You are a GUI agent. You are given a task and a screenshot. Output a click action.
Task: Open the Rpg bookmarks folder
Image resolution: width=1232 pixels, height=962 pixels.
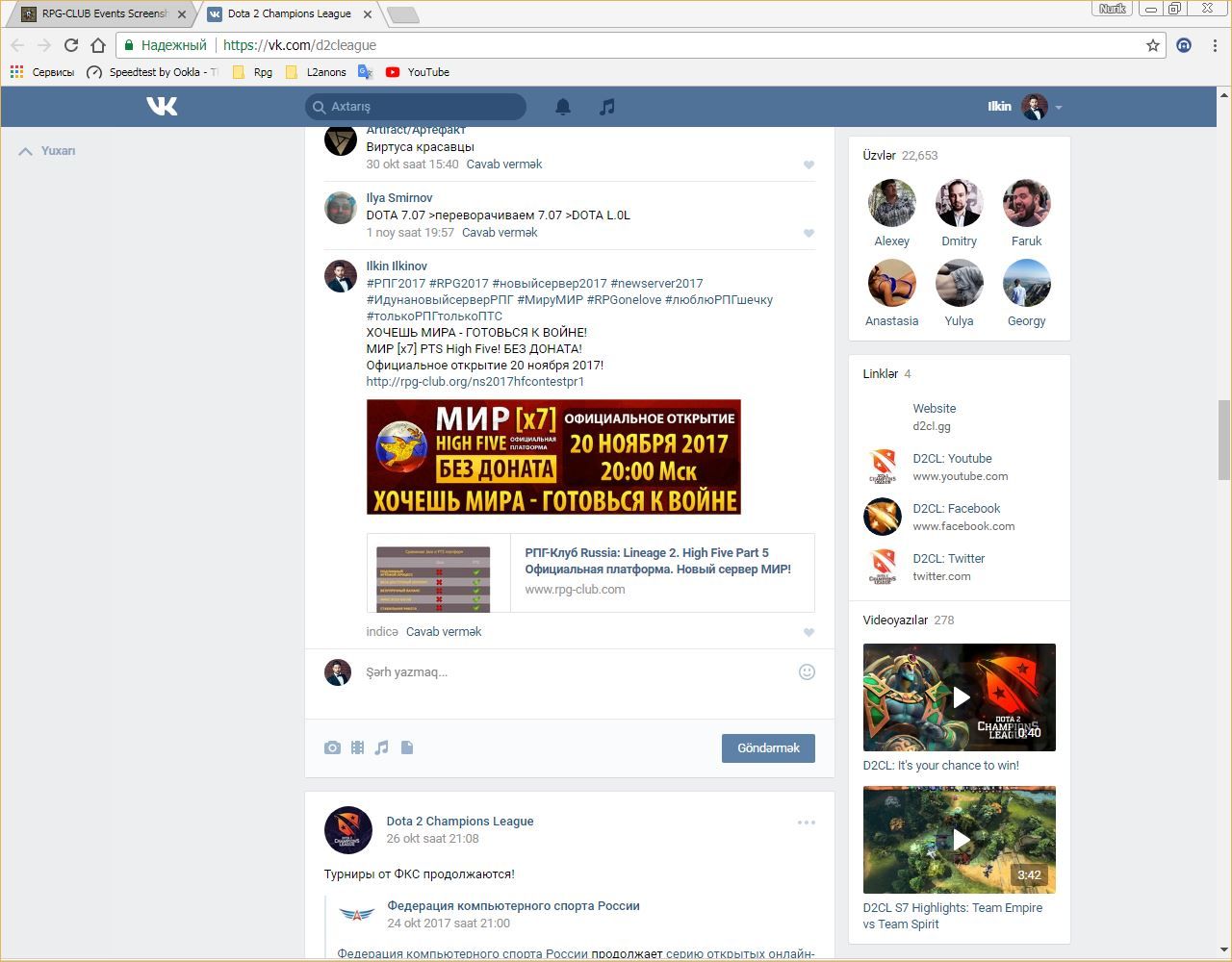252,72
